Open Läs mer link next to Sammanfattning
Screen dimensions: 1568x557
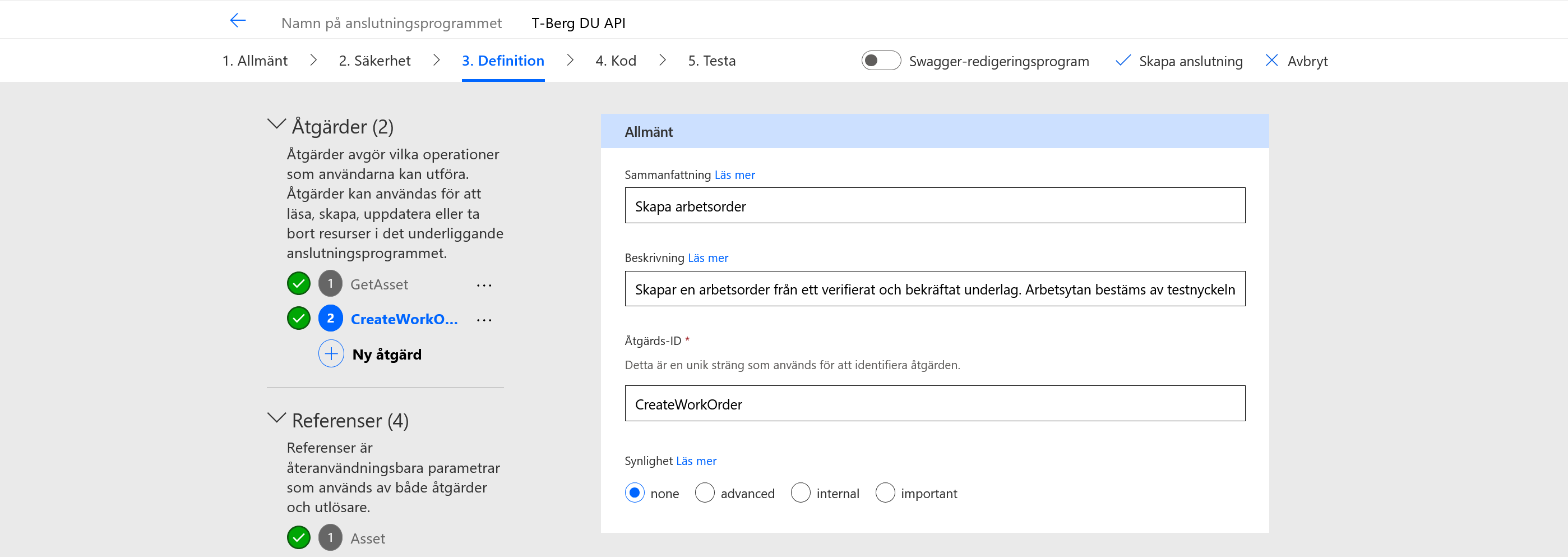(x=734, y=174)
